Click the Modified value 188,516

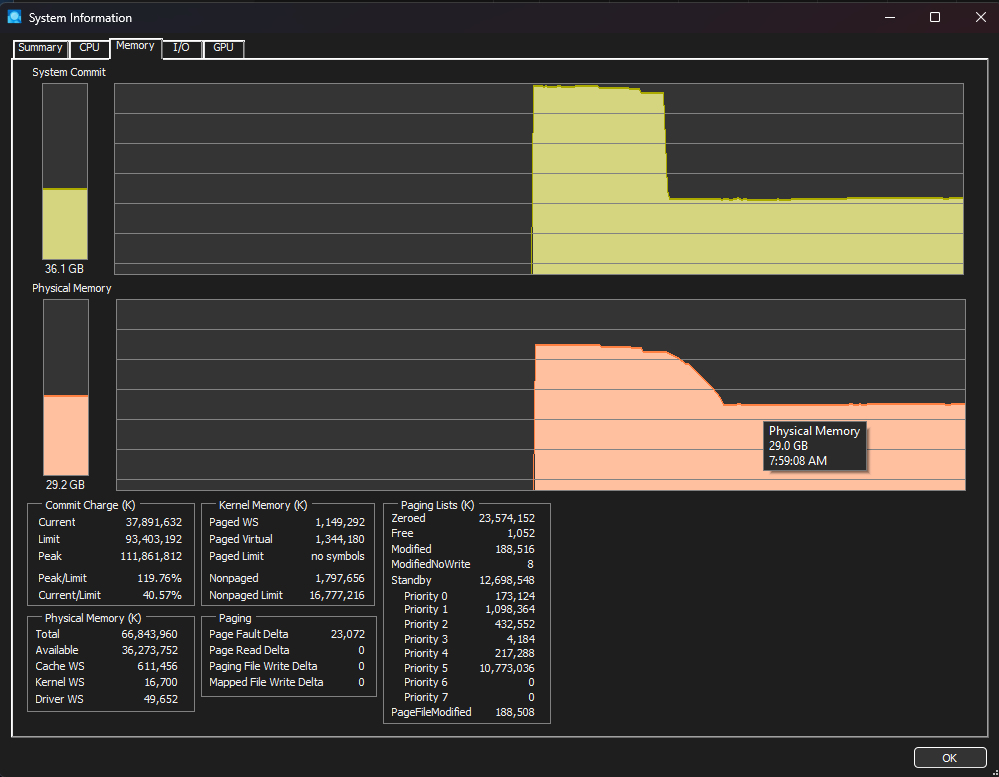[515, 550]
